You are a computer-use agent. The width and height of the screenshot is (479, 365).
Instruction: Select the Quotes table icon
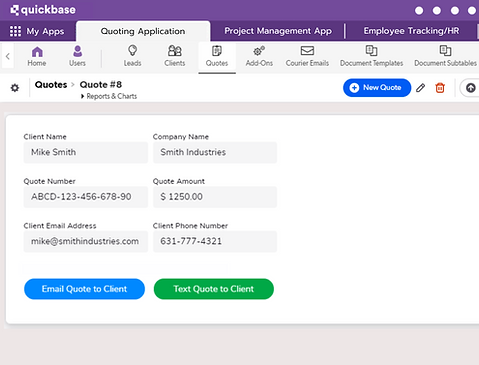(217, 51)
